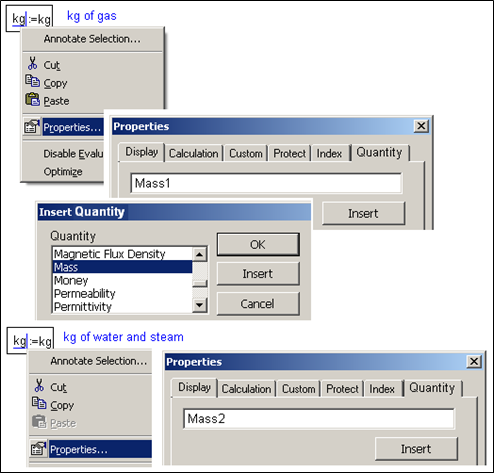Confirm with OK in Insert Quantity dialog
Screen dimensions: 494x473
coord(258,245)
